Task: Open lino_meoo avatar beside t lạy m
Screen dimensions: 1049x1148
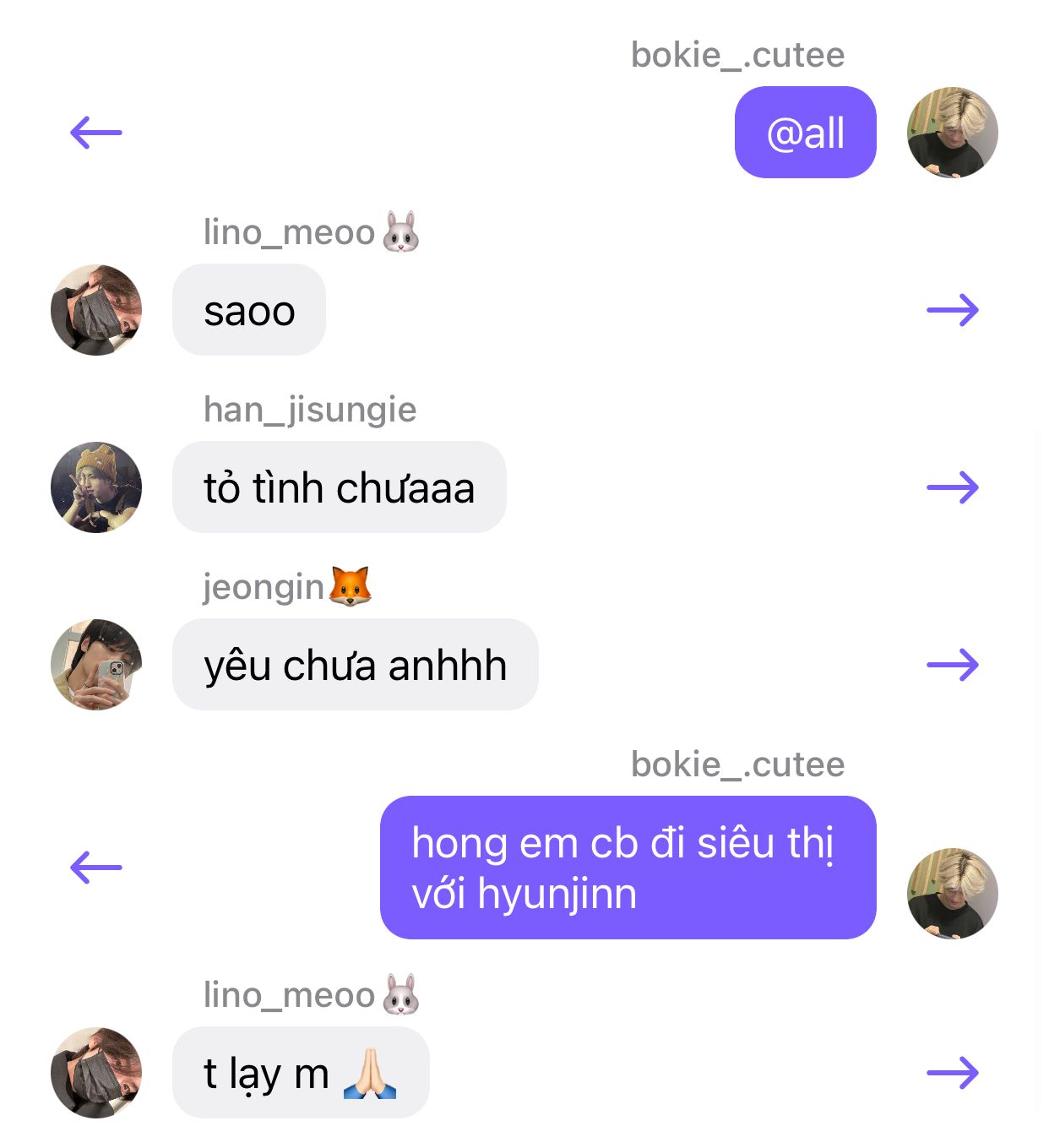Action: 96,1073
